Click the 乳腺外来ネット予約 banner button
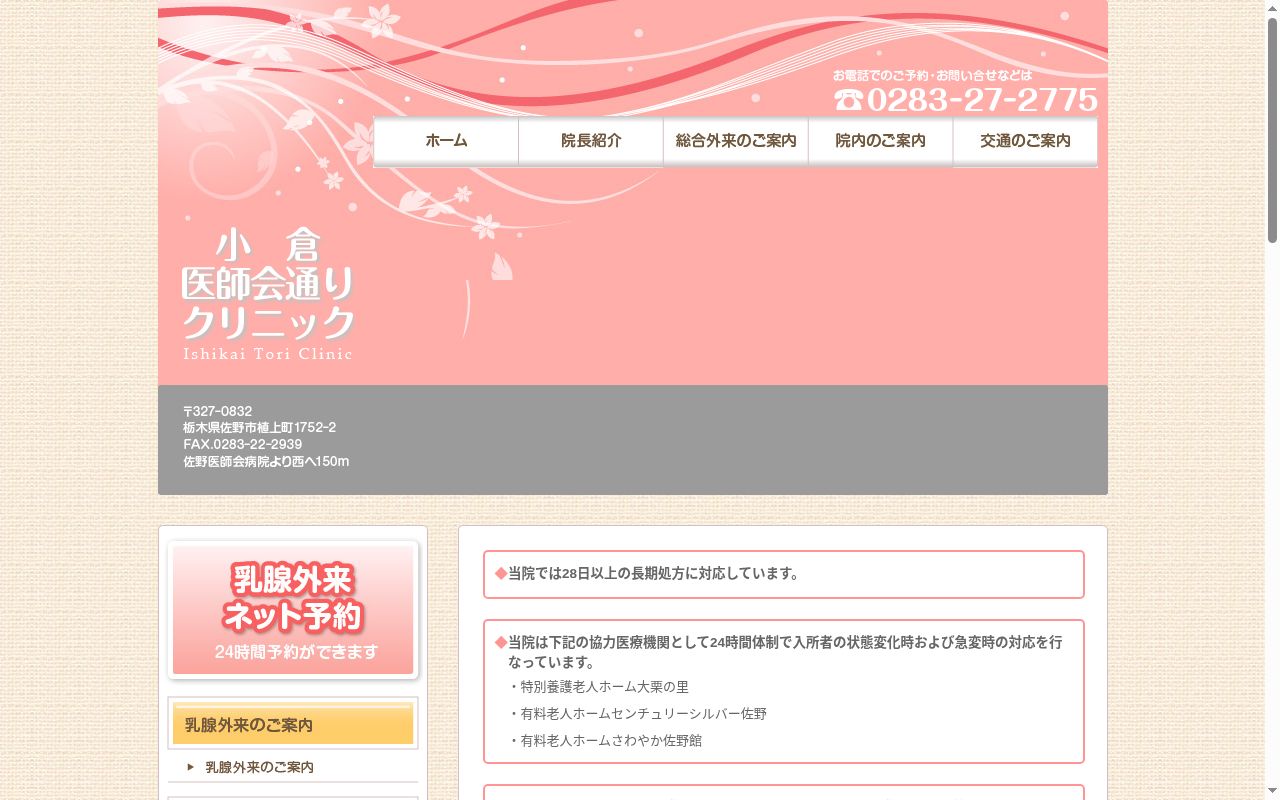Image resolution: width=1280 pixels, height=800 pixels. click(x=293, y=610)
